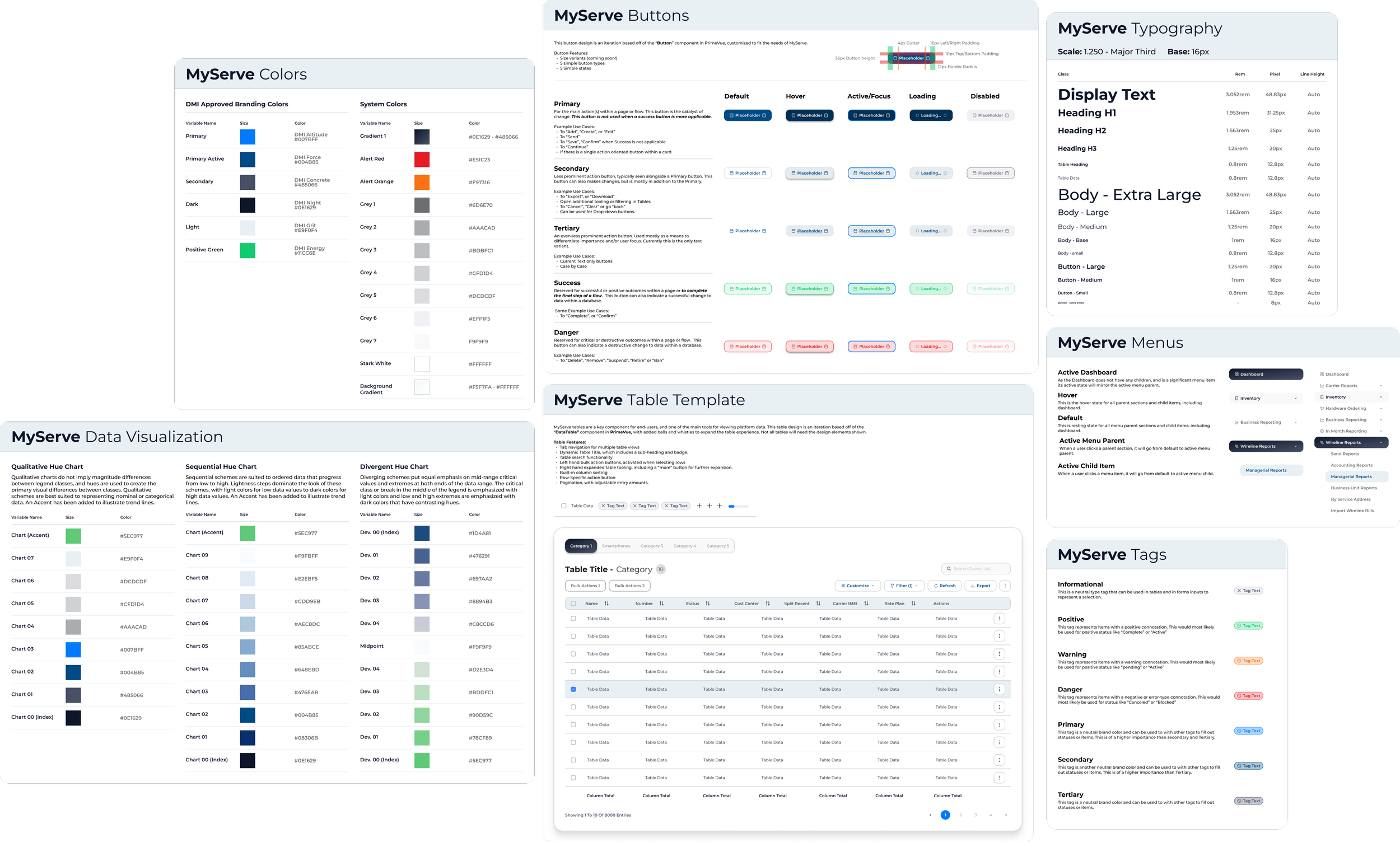Uncheck the highlighted selected table row

pyautogui.click(x=573, y=689)
